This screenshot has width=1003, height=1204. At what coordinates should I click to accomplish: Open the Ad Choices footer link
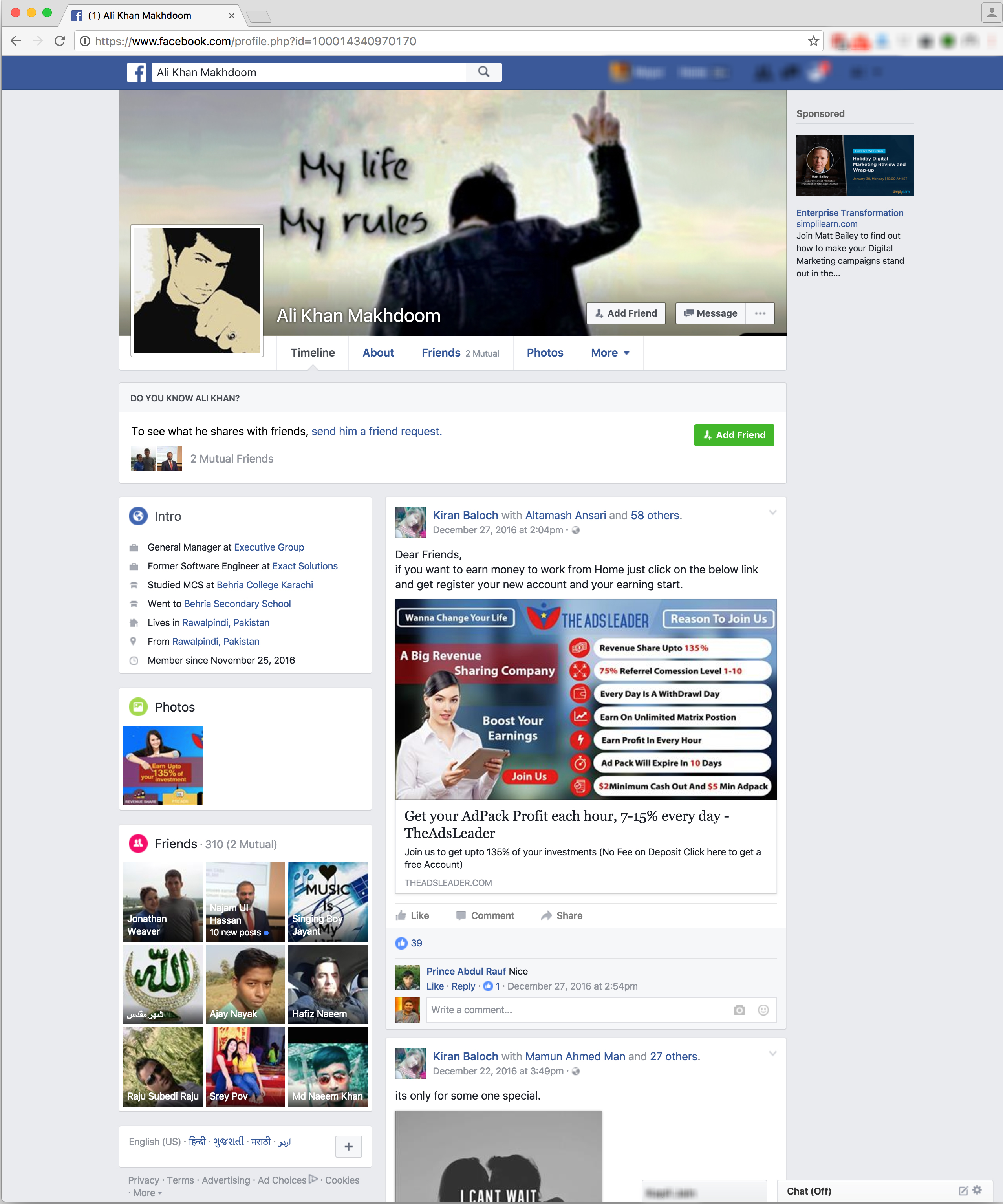coord(287,1180)
